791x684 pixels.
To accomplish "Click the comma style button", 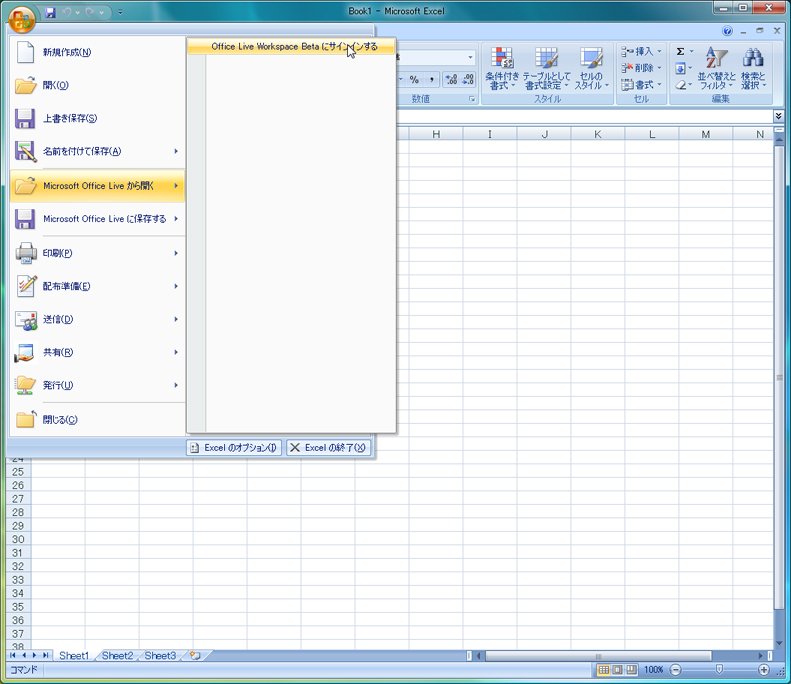I will click(431, 80).
